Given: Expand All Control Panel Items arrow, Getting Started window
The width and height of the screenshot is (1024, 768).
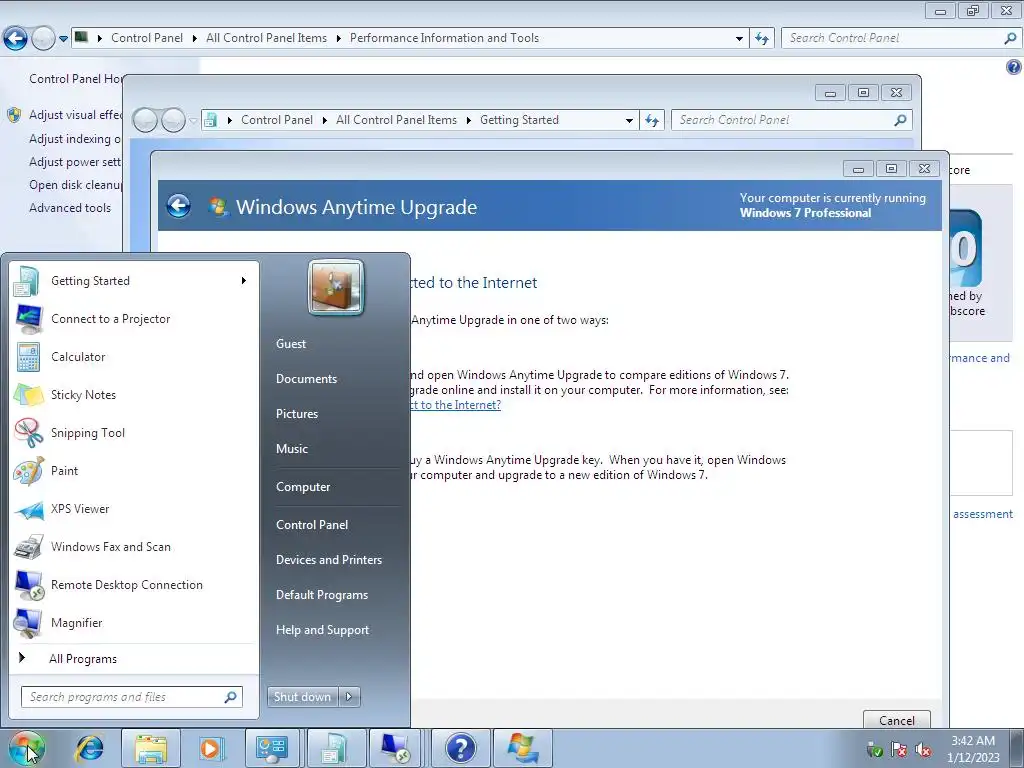Looking at the screenshot, I should coord(468,120).
